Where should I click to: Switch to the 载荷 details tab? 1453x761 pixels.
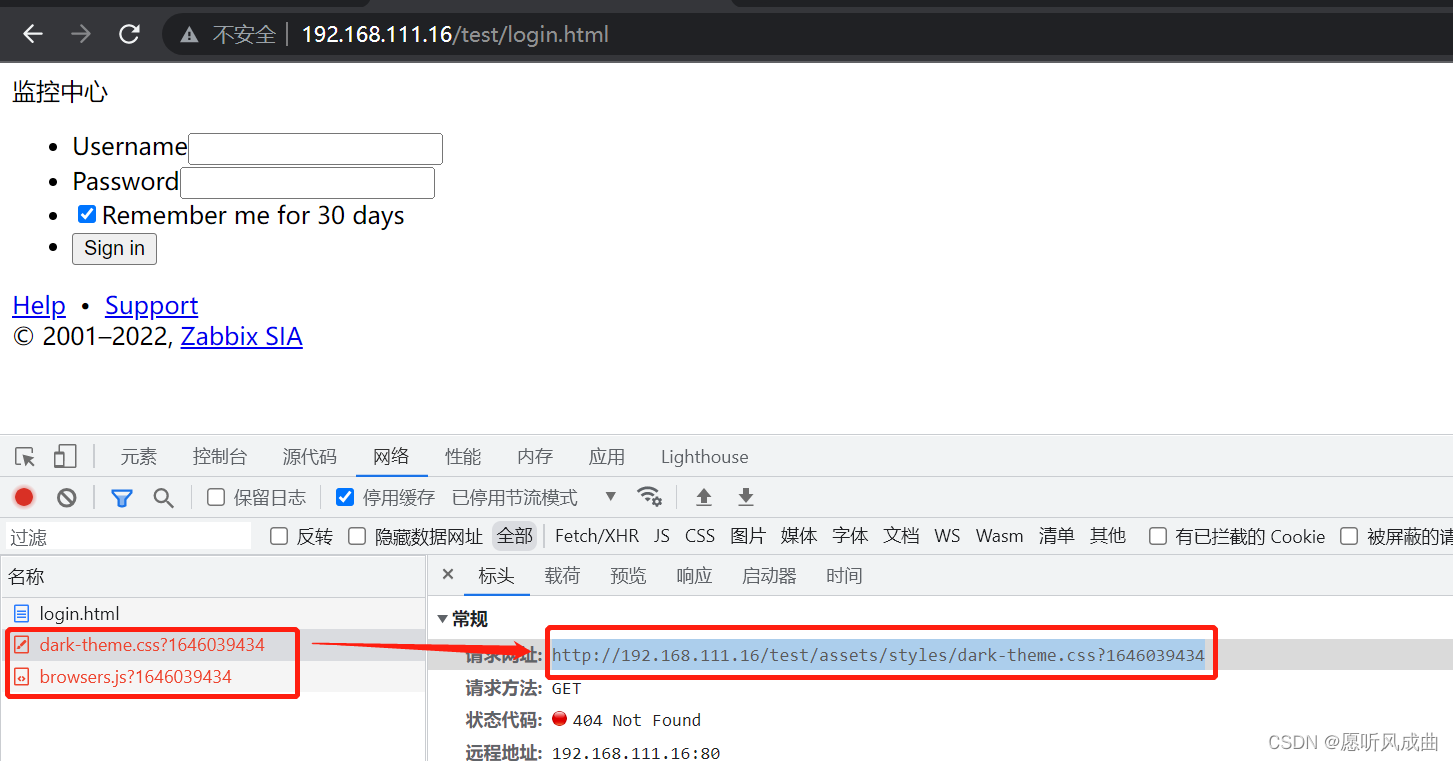click(562, 575)
